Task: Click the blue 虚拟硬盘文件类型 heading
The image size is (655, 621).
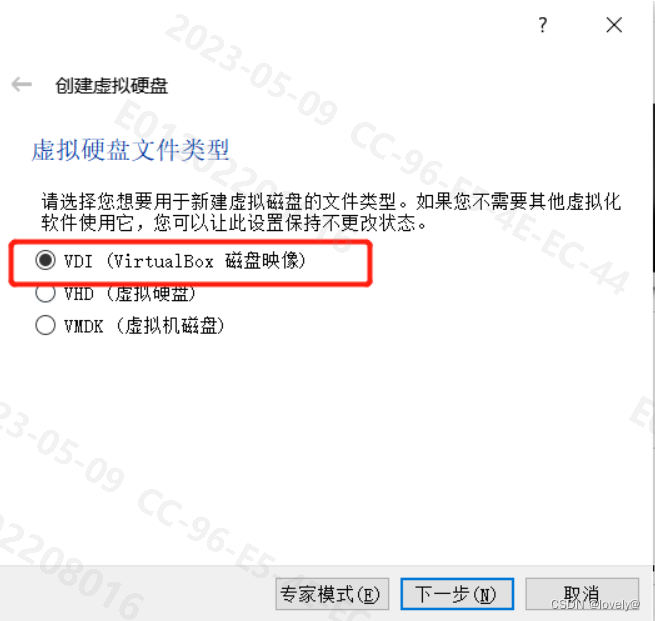Action: click(x=130, y=150)
